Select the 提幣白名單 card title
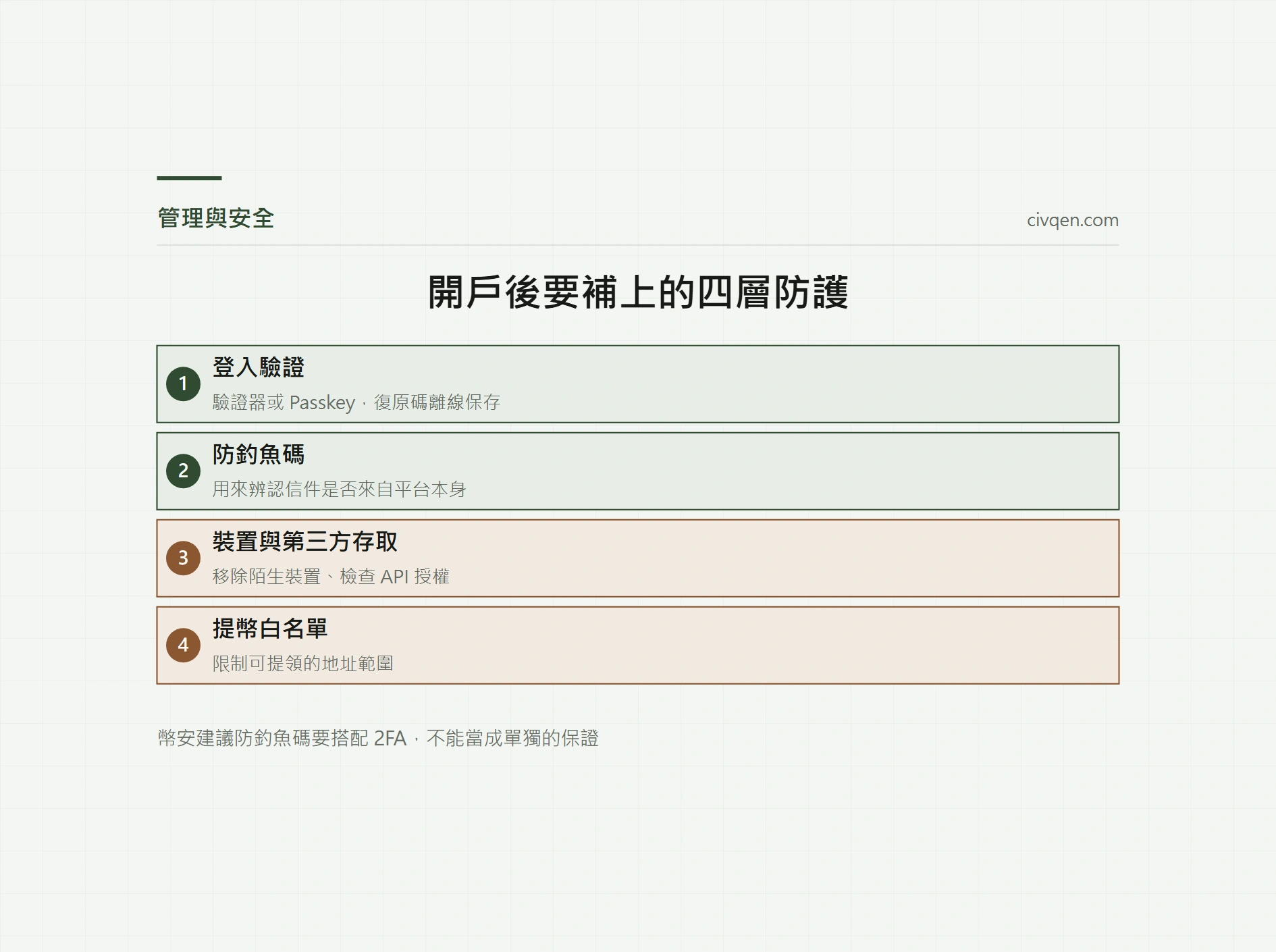The image size is (1276, 952). 270,629
